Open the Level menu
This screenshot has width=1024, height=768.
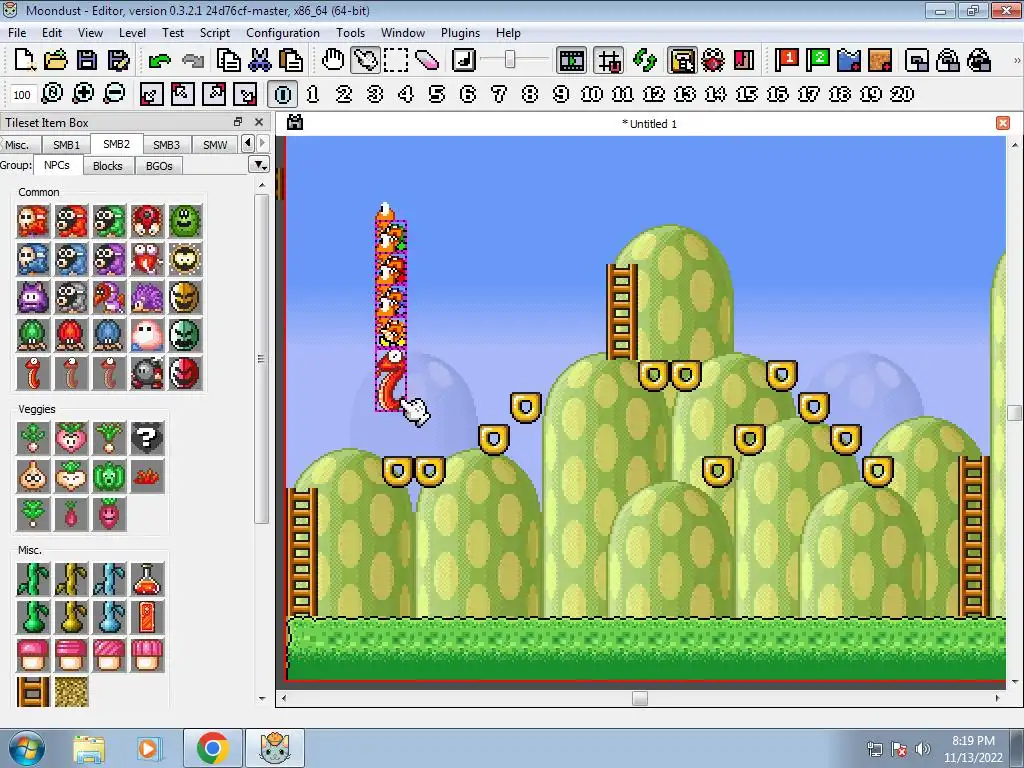click(132, 33)
